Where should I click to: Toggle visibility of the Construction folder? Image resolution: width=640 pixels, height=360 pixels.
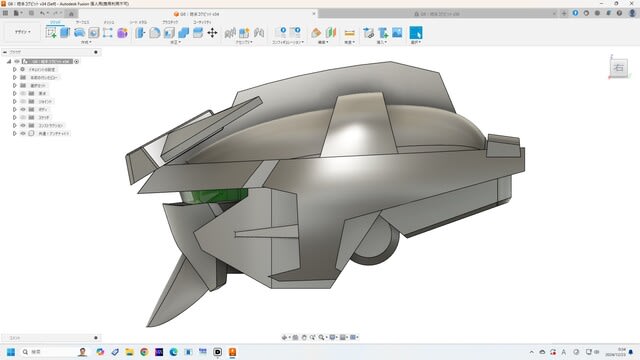[23, 125]
